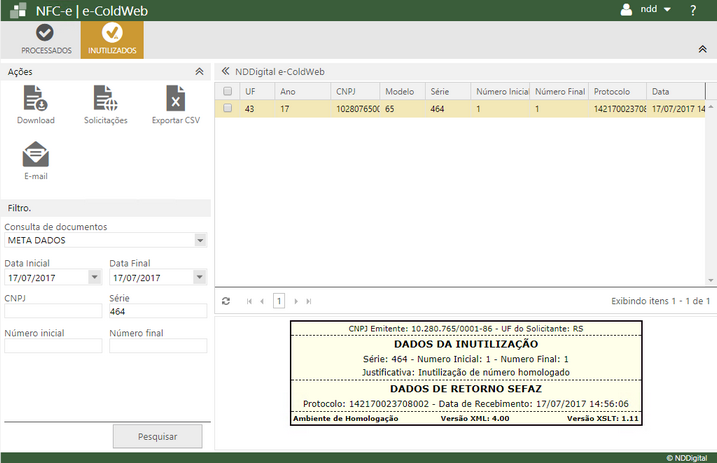Click the Download action icon
Viewport: 717px width, 463px height.
(x=36, y=99)
